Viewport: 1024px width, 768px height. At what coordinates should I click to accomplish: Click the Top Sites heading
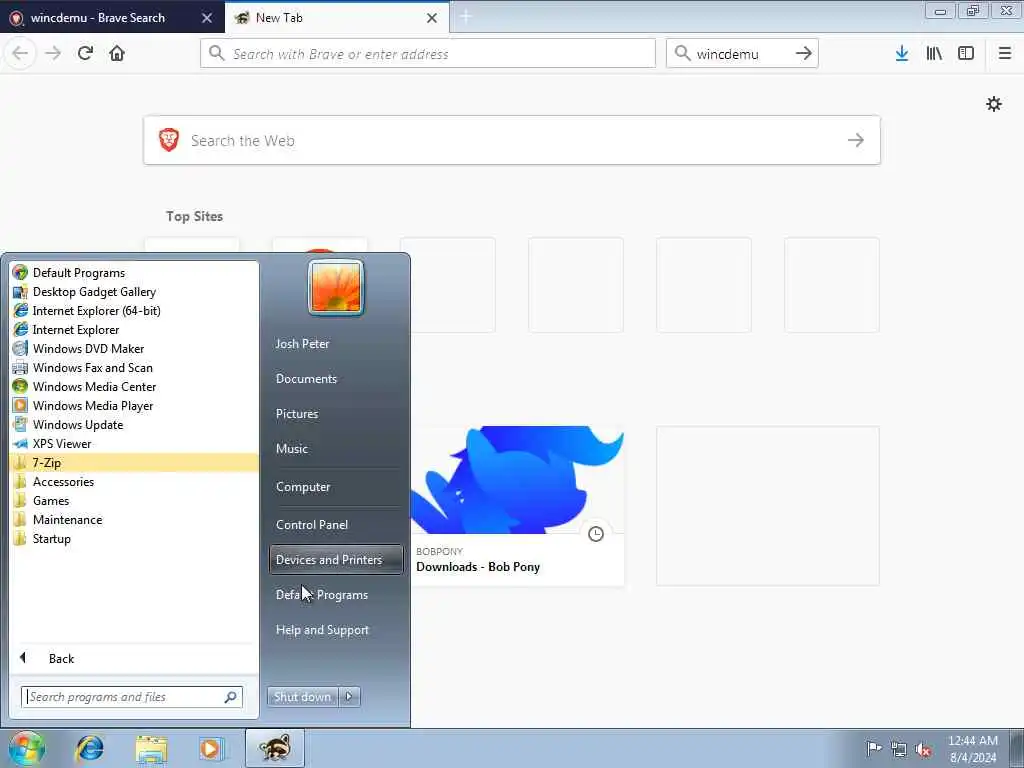[194, 216]
